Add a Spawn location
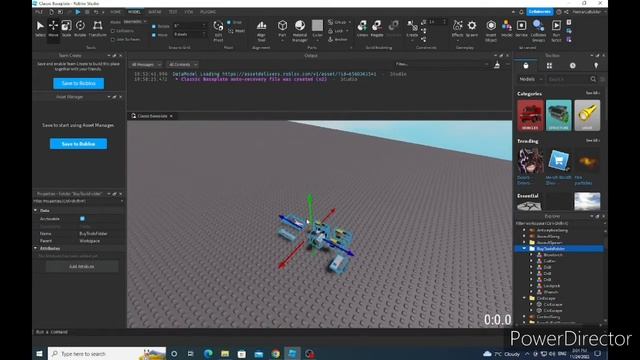The width and height of the screenshot is (640, 360). 472,29
